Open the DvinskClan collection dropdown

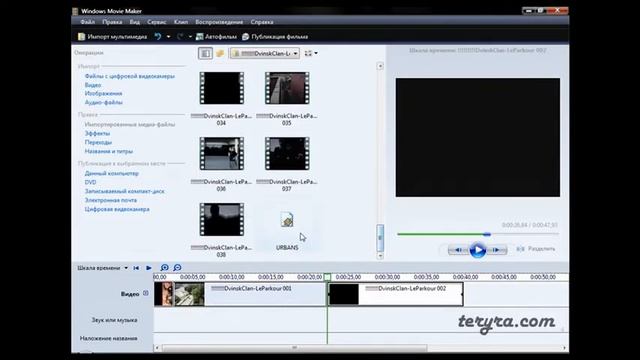pyautogui.click(x=264, y=53)
